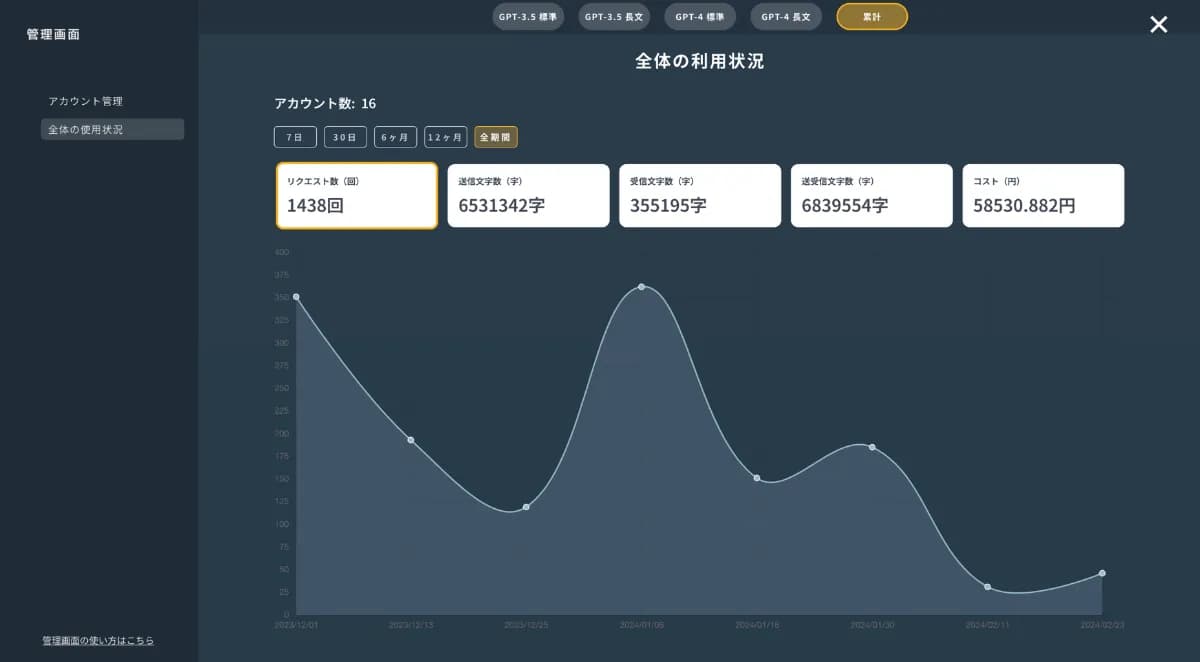1200x662 pixels.
Task: Open the GPT-4 標準 usage view
Action: [699, 16]
